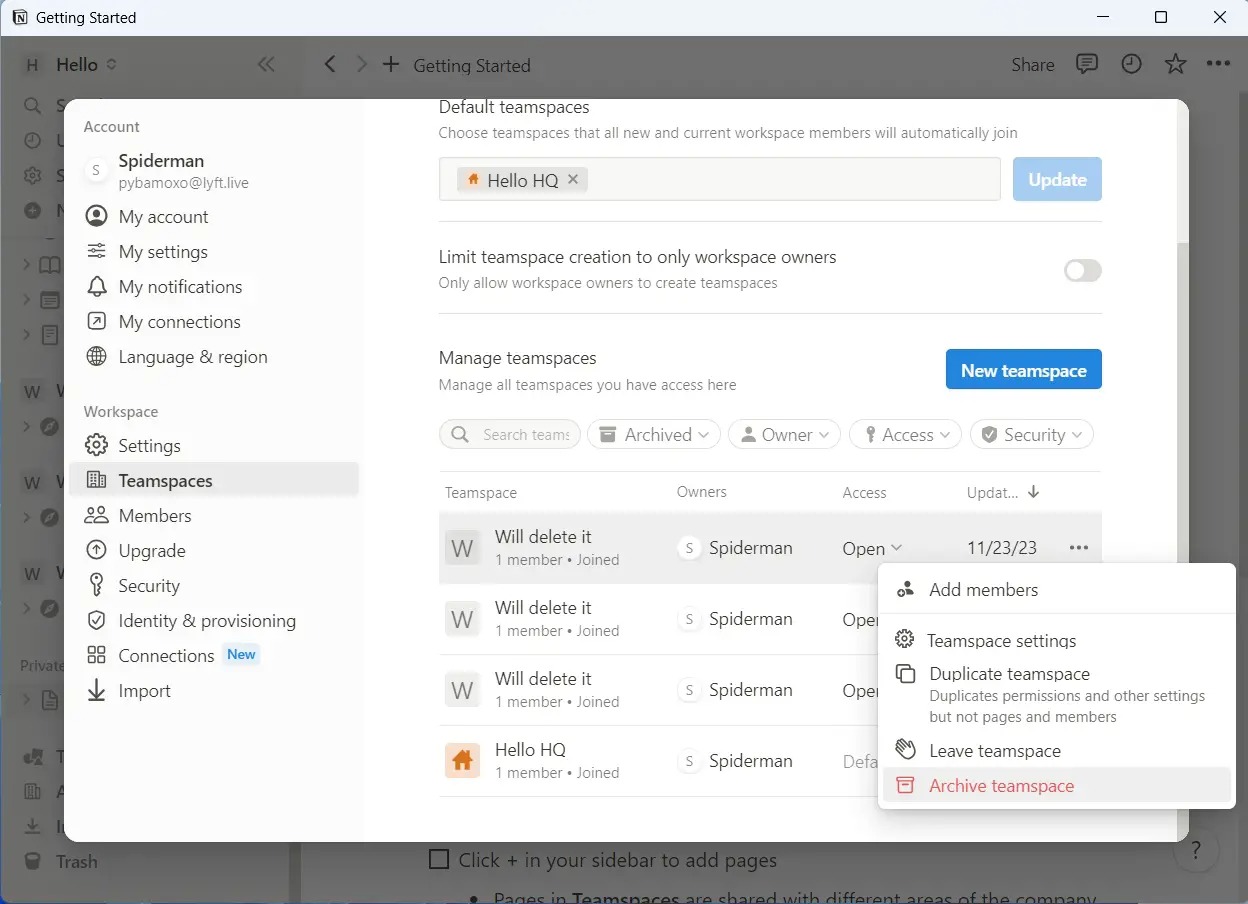1248x904 pixels.
Task: Star the Getting Started page
Action: (x=1175, y=64)
